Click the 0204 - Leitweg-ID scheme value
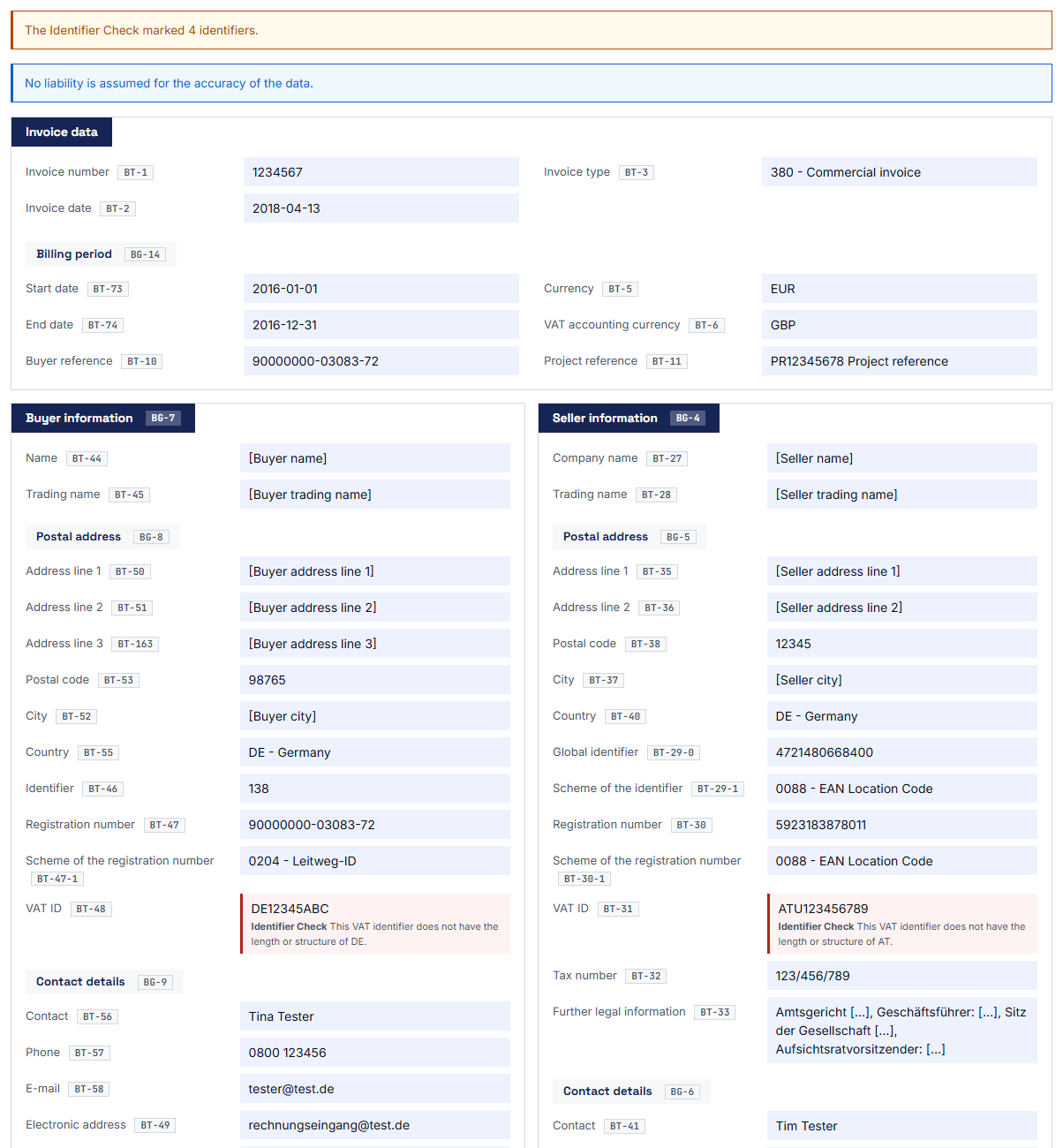The height and width of the screenshot is (1148, 1063). click(x=374, y=861)
